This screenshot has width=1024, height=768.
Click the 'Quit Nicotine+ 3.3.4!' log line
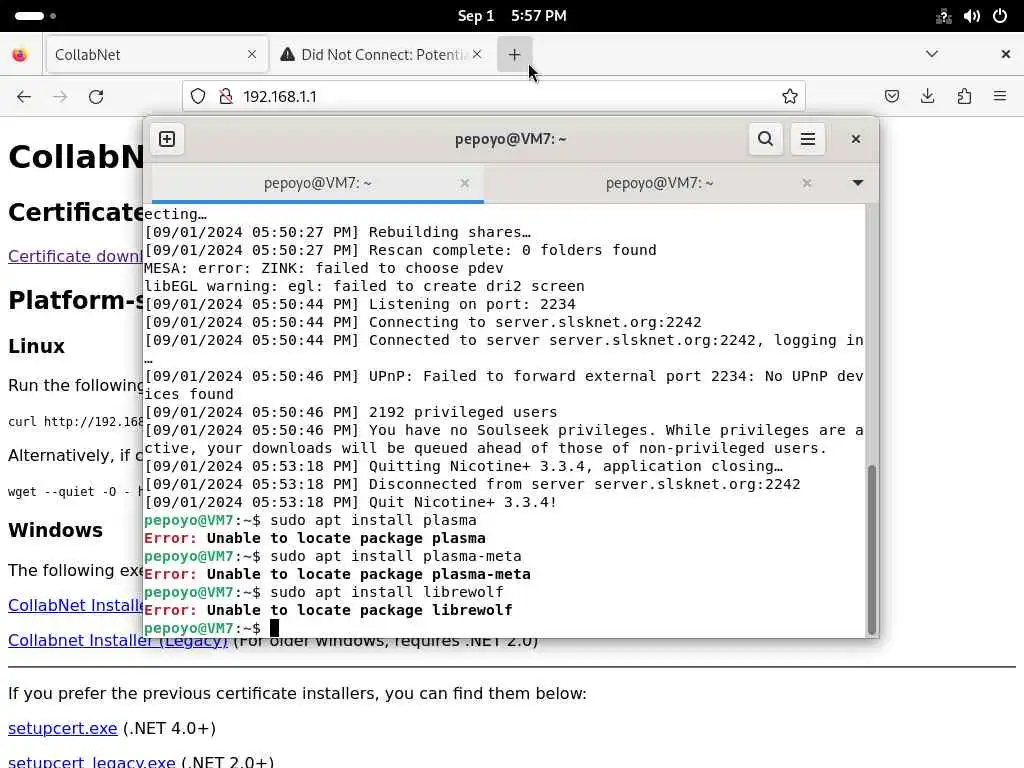(x=351, y=502)
